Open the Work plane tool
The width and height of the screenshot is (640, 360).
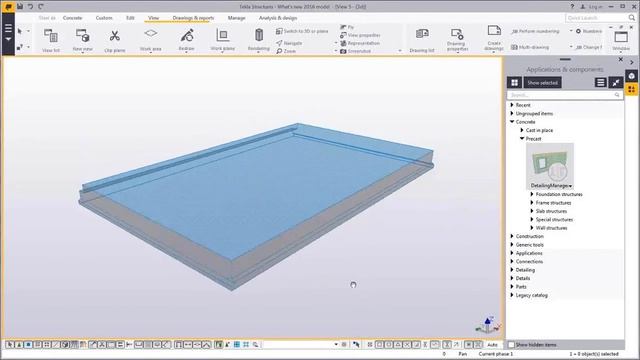tap(222, 40)
